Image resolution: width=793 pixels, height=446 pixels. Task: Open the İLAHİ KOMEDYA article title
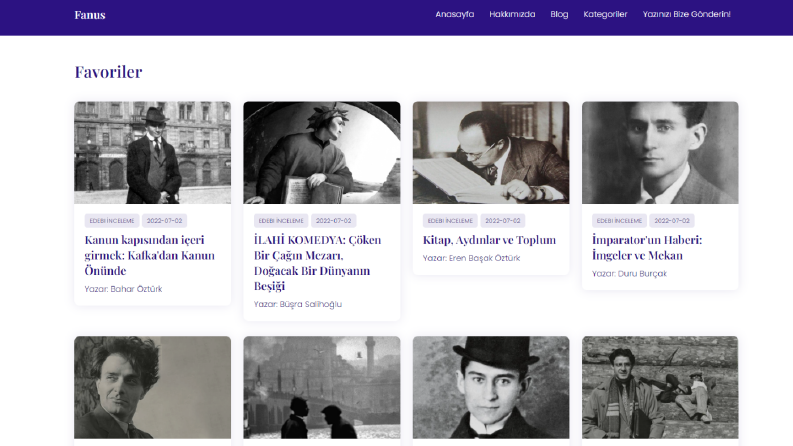(x=318, y=263)
